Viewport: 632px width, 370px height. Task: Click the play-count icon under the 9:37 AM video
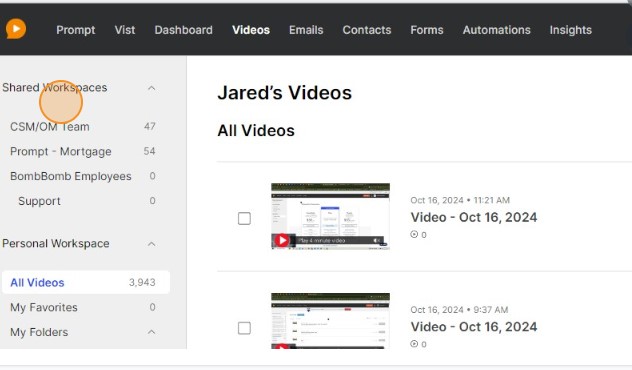[x=414, y=344]
